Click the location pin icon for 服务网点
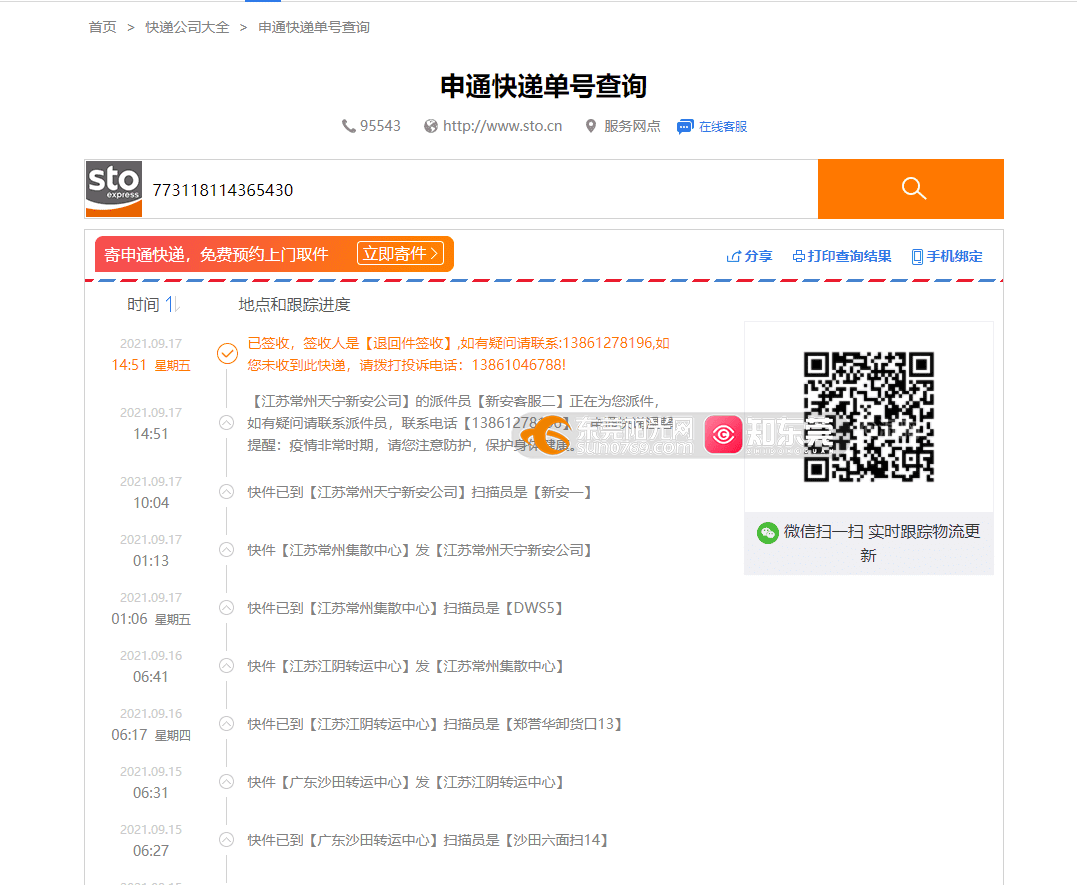This screenshot has height=885, width=1077. coord(591,126)
